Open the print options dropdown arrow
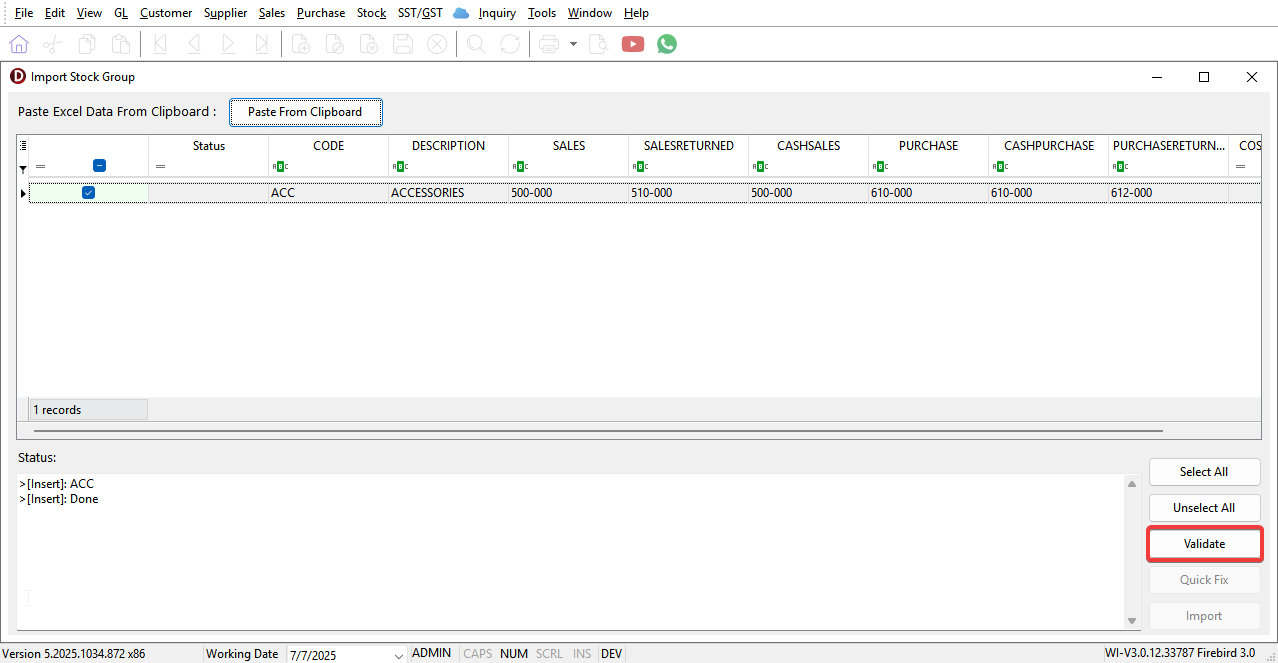This screenshot has height=663, width=1278. click(x=573, y=44)
